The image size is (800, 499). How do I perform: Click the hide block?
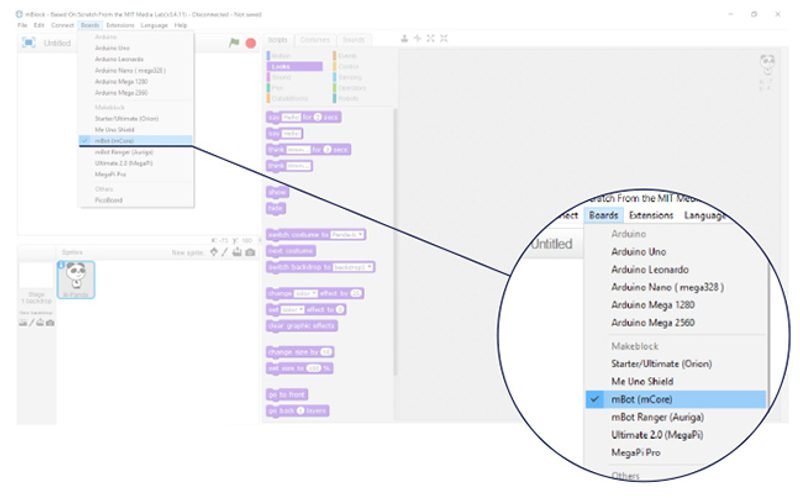(276, 209)
